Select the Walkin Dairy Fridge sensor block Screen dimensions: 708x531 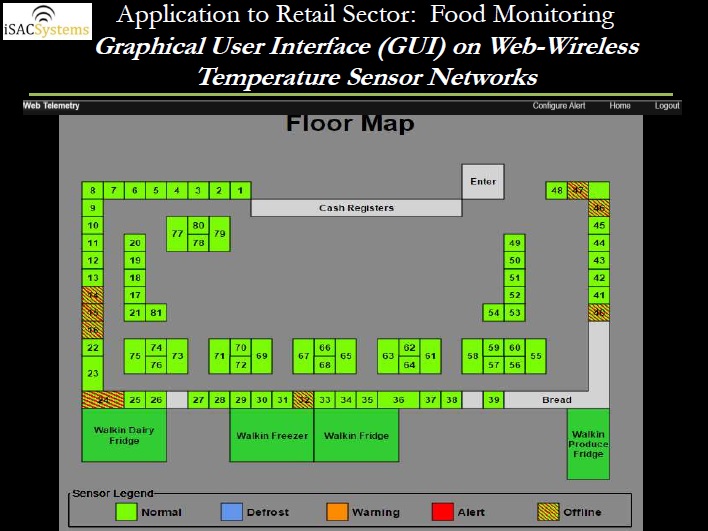point(124,435)
